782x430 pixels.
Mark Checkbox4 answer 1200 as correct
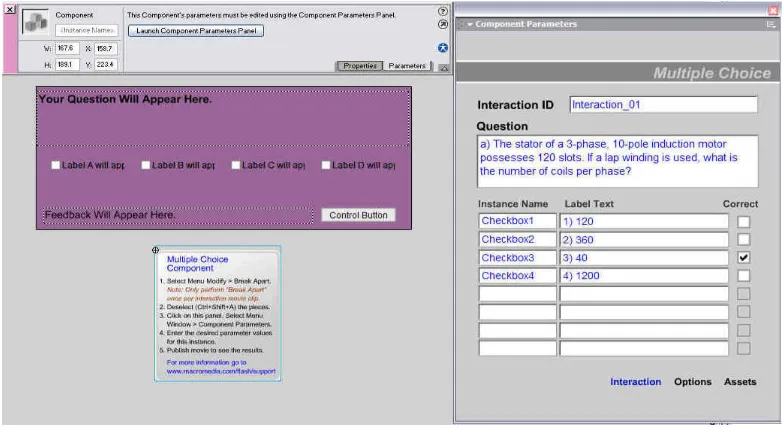pos(744,275)
